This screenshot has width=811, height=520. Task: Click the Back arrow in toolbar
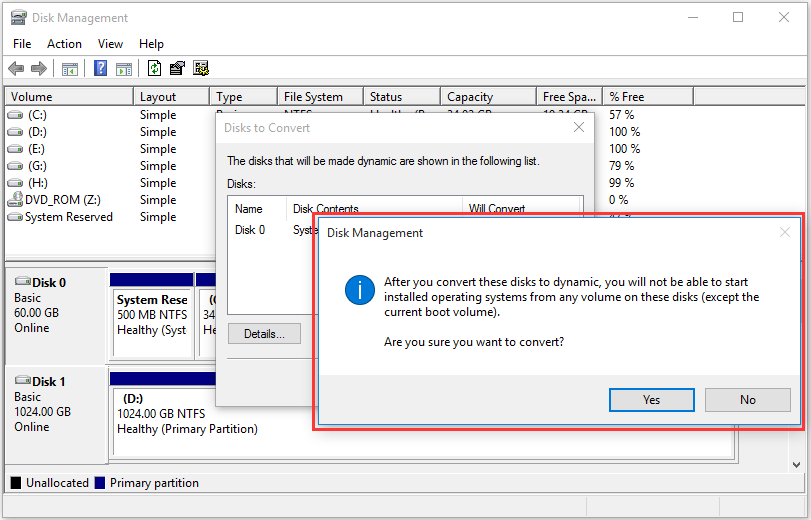point(16,69)
